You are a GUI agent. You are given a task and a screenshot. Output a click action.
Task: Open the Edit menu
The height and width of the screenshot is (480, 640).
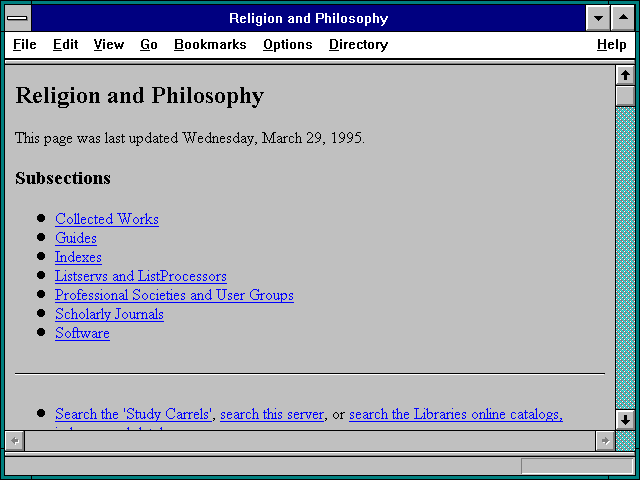coord(65,44)
